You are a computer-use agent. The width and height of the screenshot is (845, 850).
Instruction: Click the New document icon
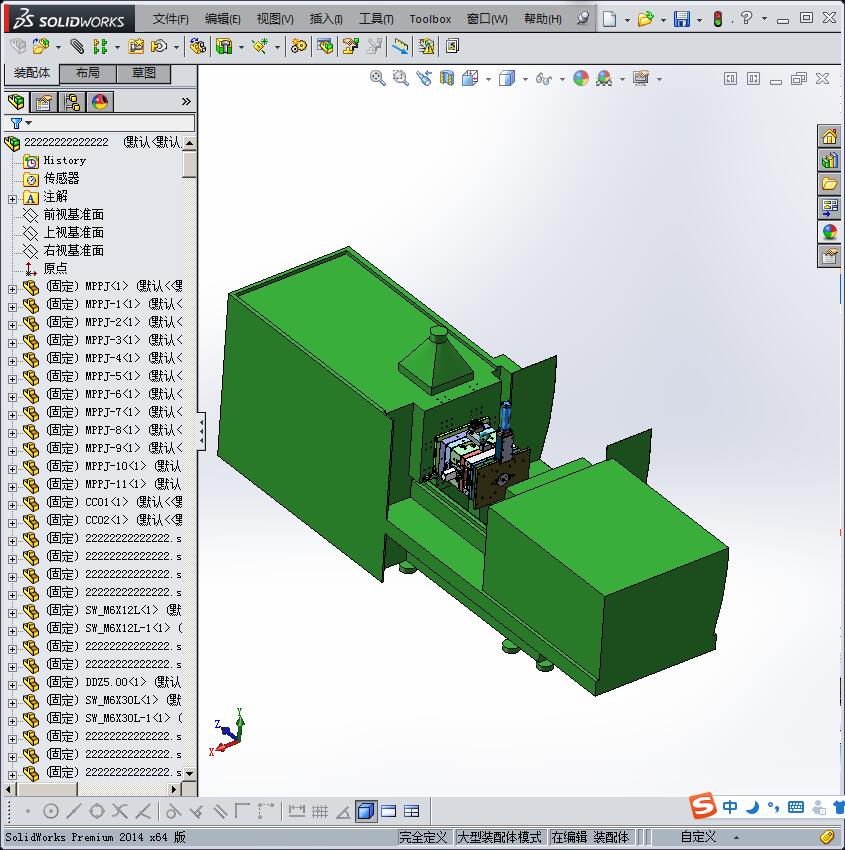coord(610,19)
